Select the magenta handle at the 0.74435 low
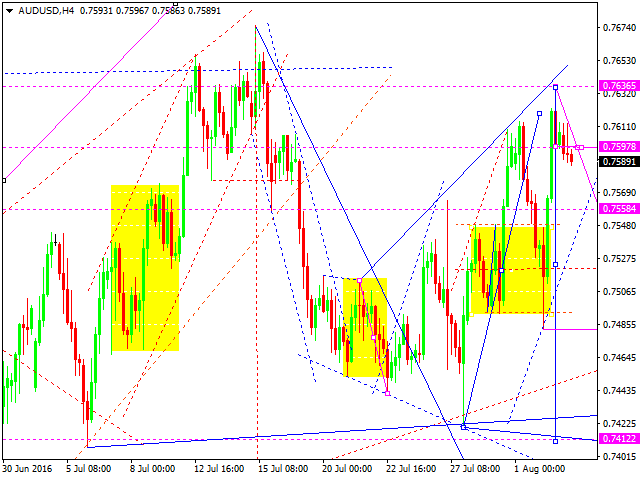 click(x=387, y=393)
